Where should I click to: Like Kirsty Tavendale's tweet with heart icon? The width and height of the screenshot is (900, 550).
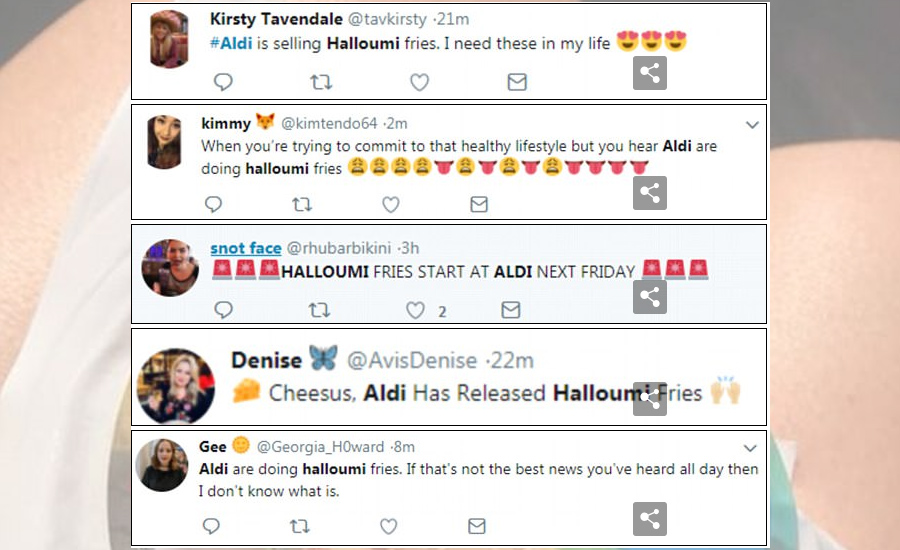coord(420,82)
